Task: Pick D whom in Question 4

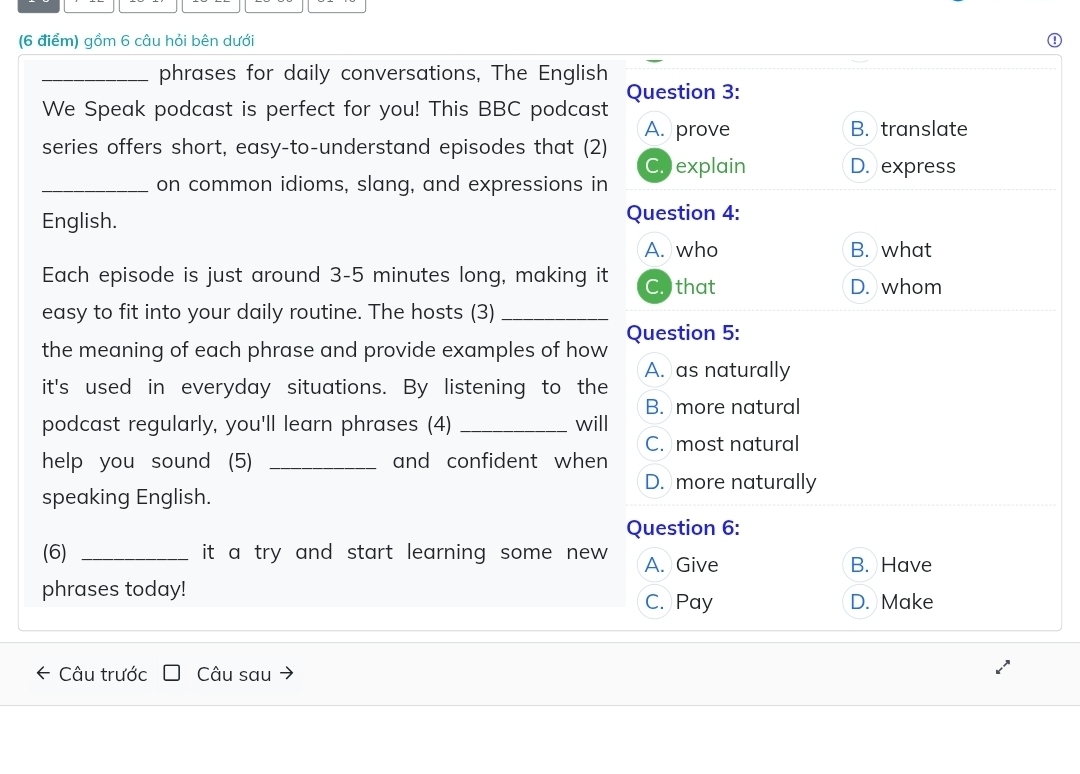Action: tap(860, 287)
